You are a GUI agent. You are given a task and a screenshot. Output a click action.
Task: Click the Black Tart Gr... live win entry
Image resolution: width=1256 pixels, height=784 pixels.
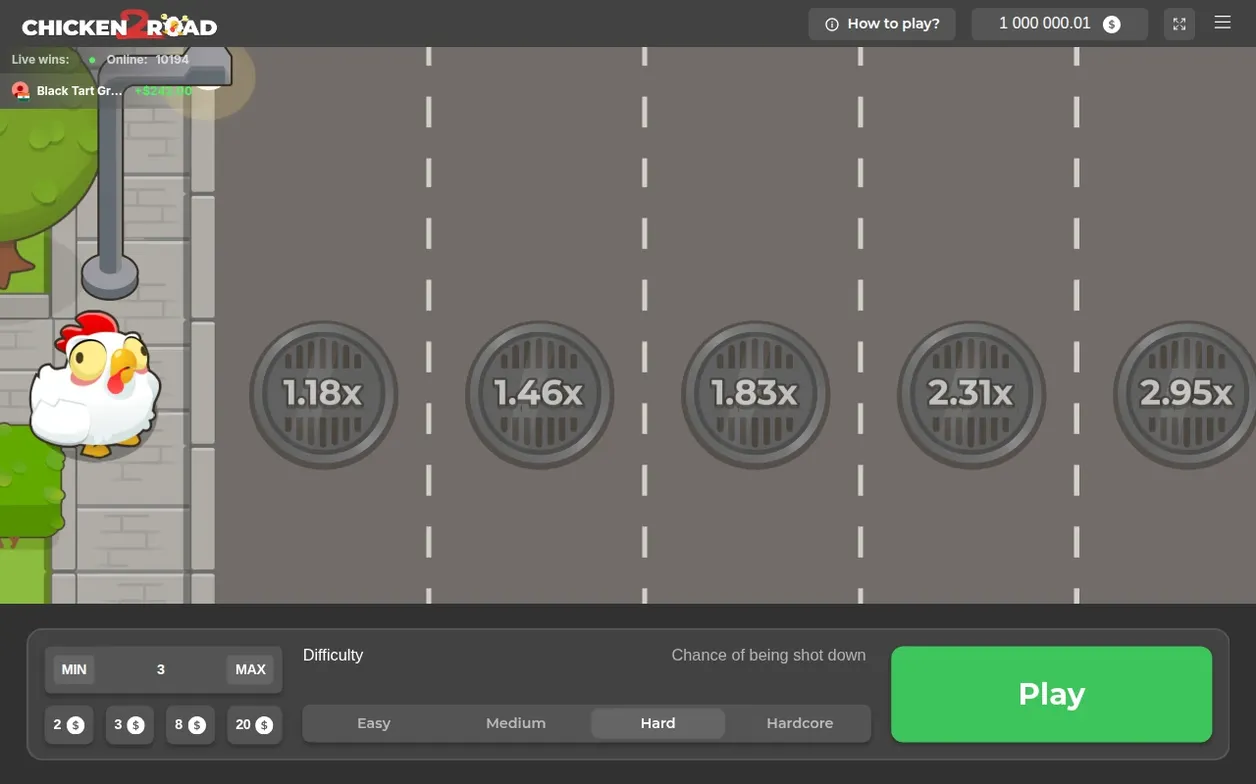point(101,91)
